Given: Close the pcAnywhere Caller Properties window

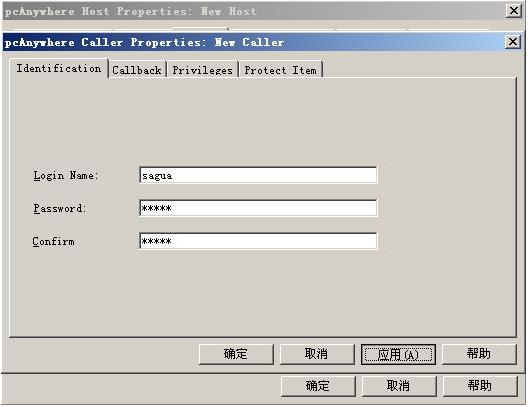Looking at the screenshot, I should tap(513, 42).
